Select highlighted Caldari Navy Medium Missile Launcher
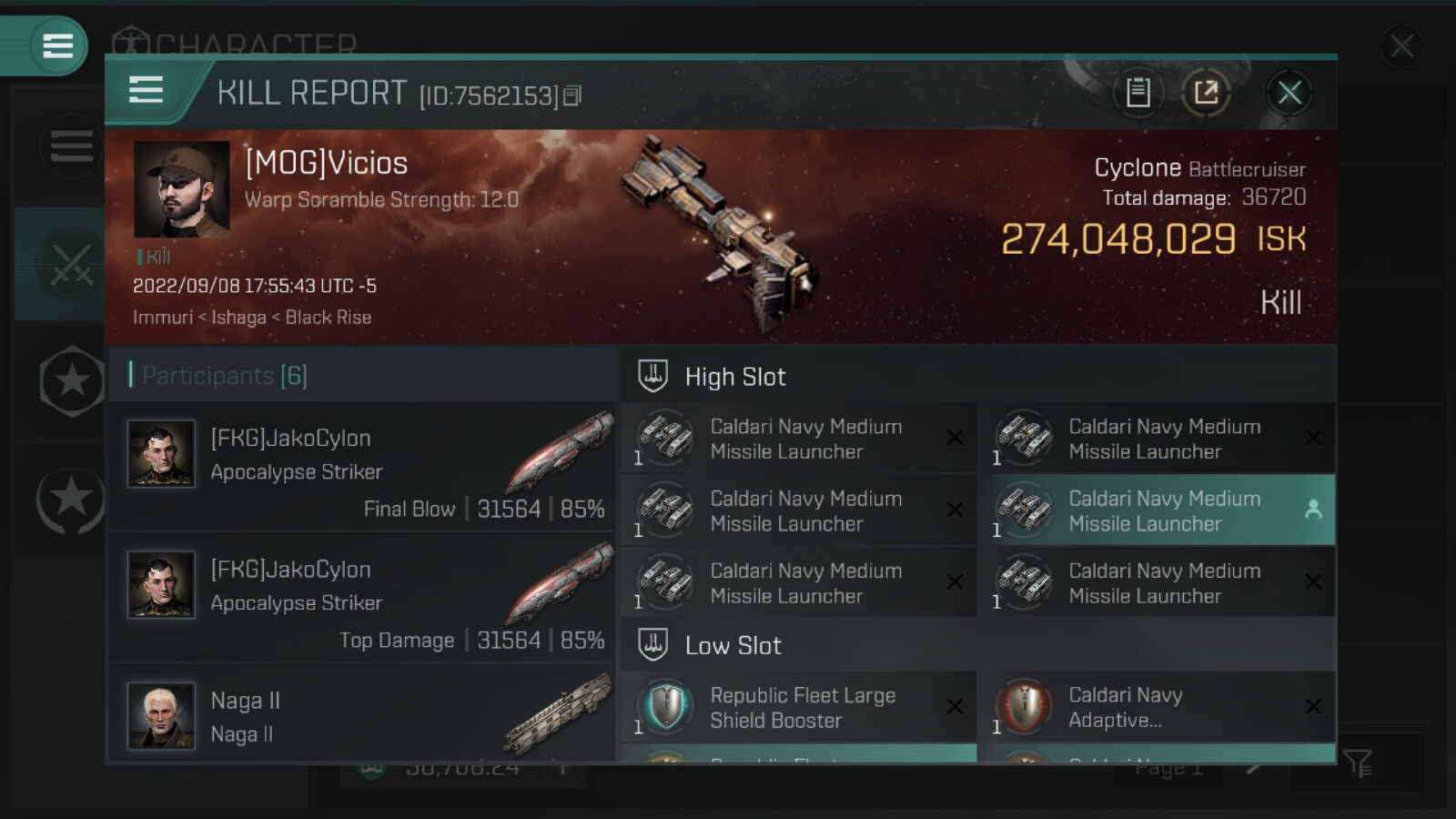Screen dimensions: 1456x819 1158,511
